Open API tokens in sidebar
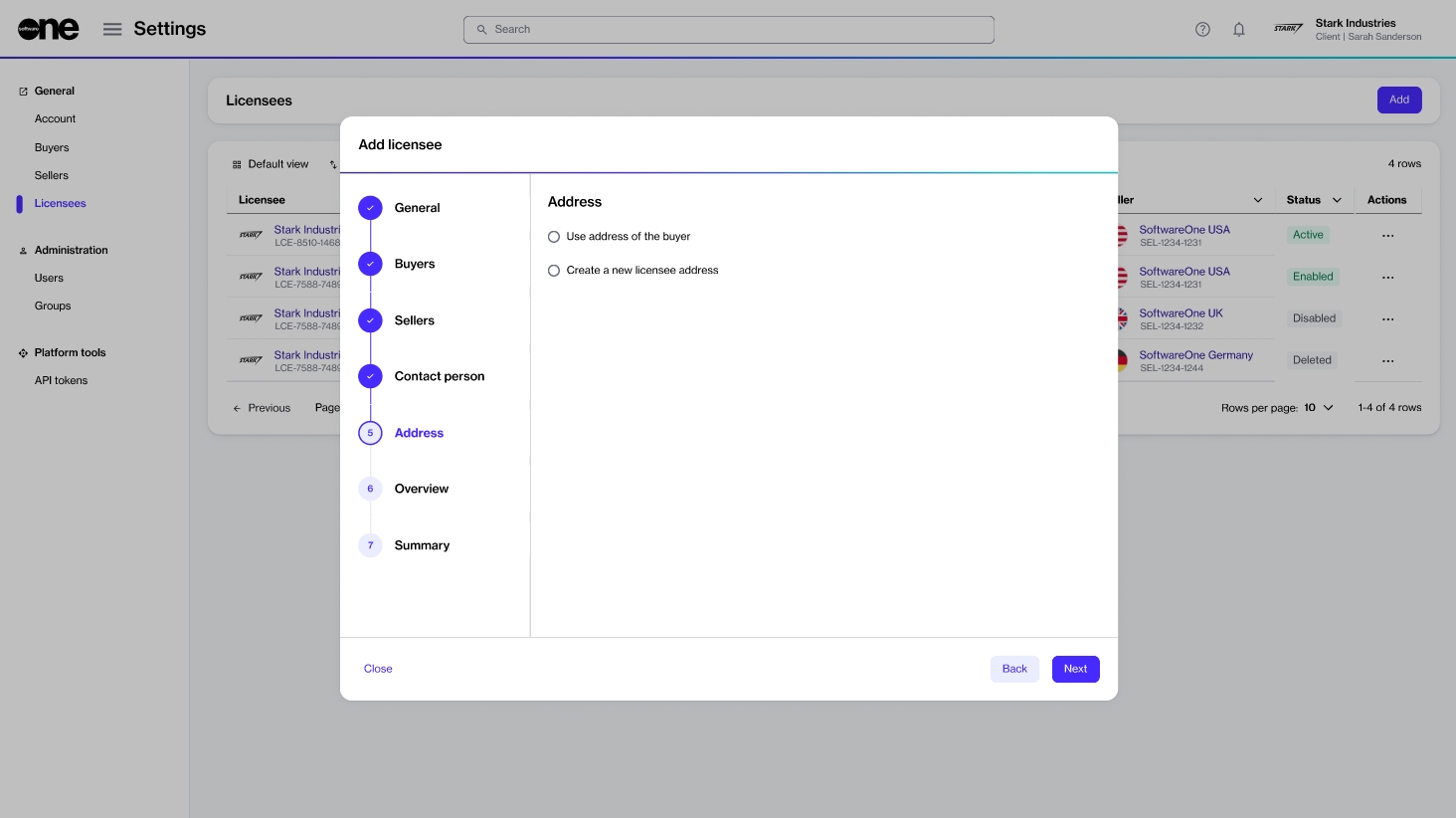Image resolution: width=1456 pixels, height=818 pixels. click(x=61, y=380)
